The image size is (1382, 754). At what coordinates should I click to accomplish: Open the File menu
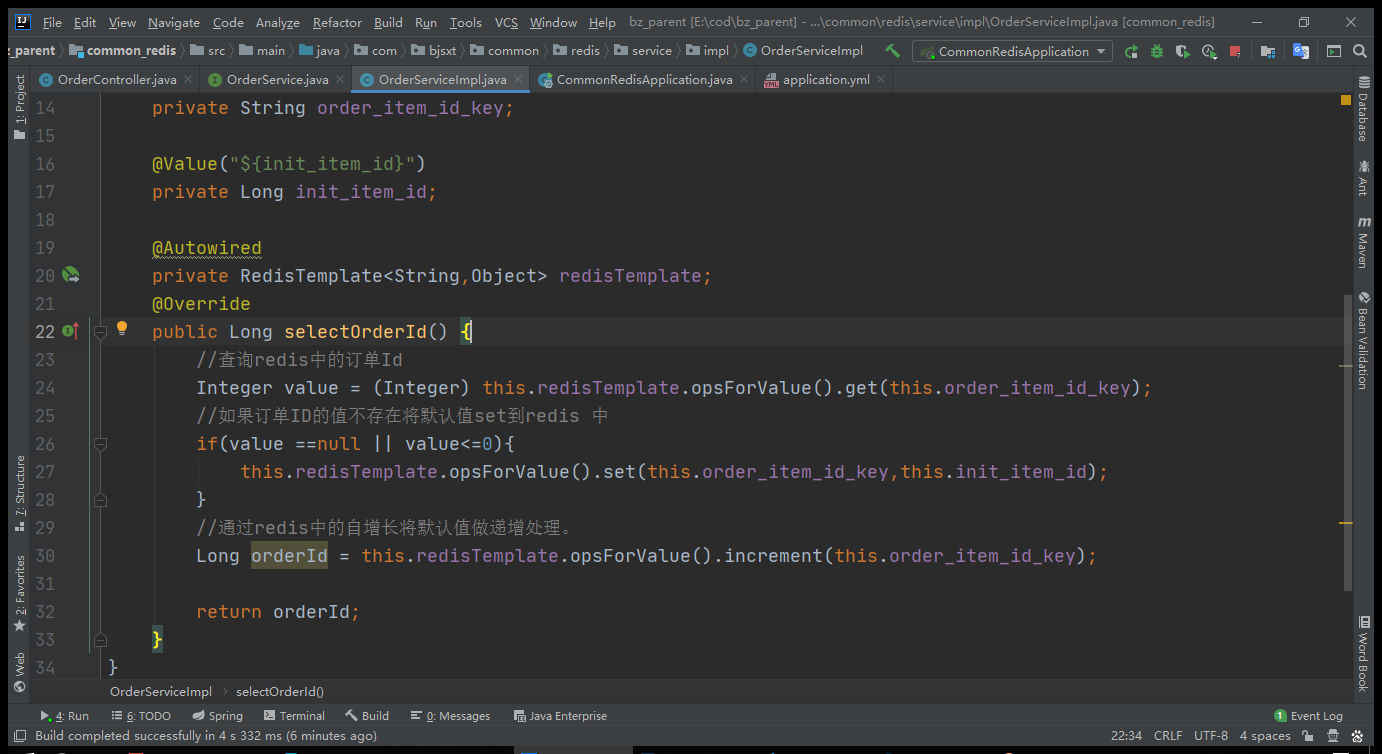click(x=53, y=22)
